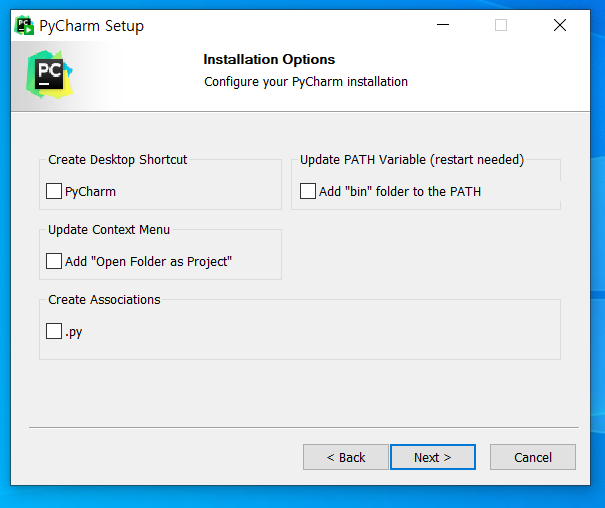The height and width of the screenshot is (508, 605).
Task: Cancel the PyCharm installation
Action: pyautogui.click(x=533, y=457)
